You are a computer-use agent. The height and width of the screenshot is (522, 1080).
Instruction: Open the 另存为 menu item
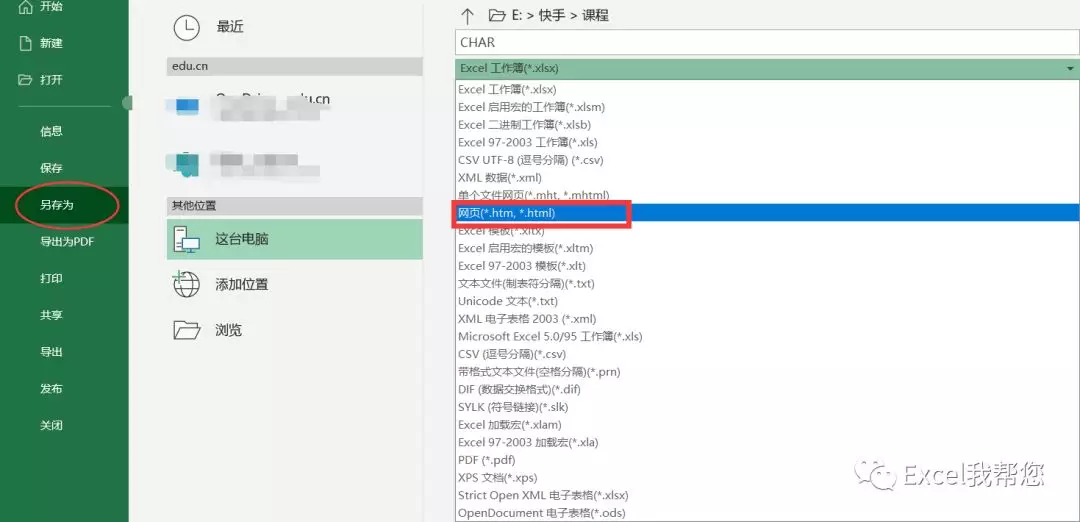(57, 205)
